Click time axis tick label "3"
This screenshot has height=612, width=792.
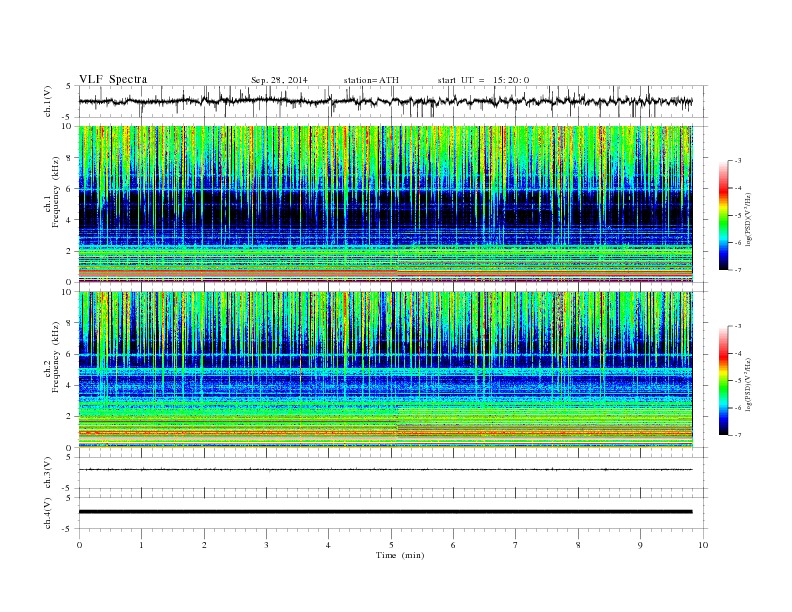click(266, 545)
